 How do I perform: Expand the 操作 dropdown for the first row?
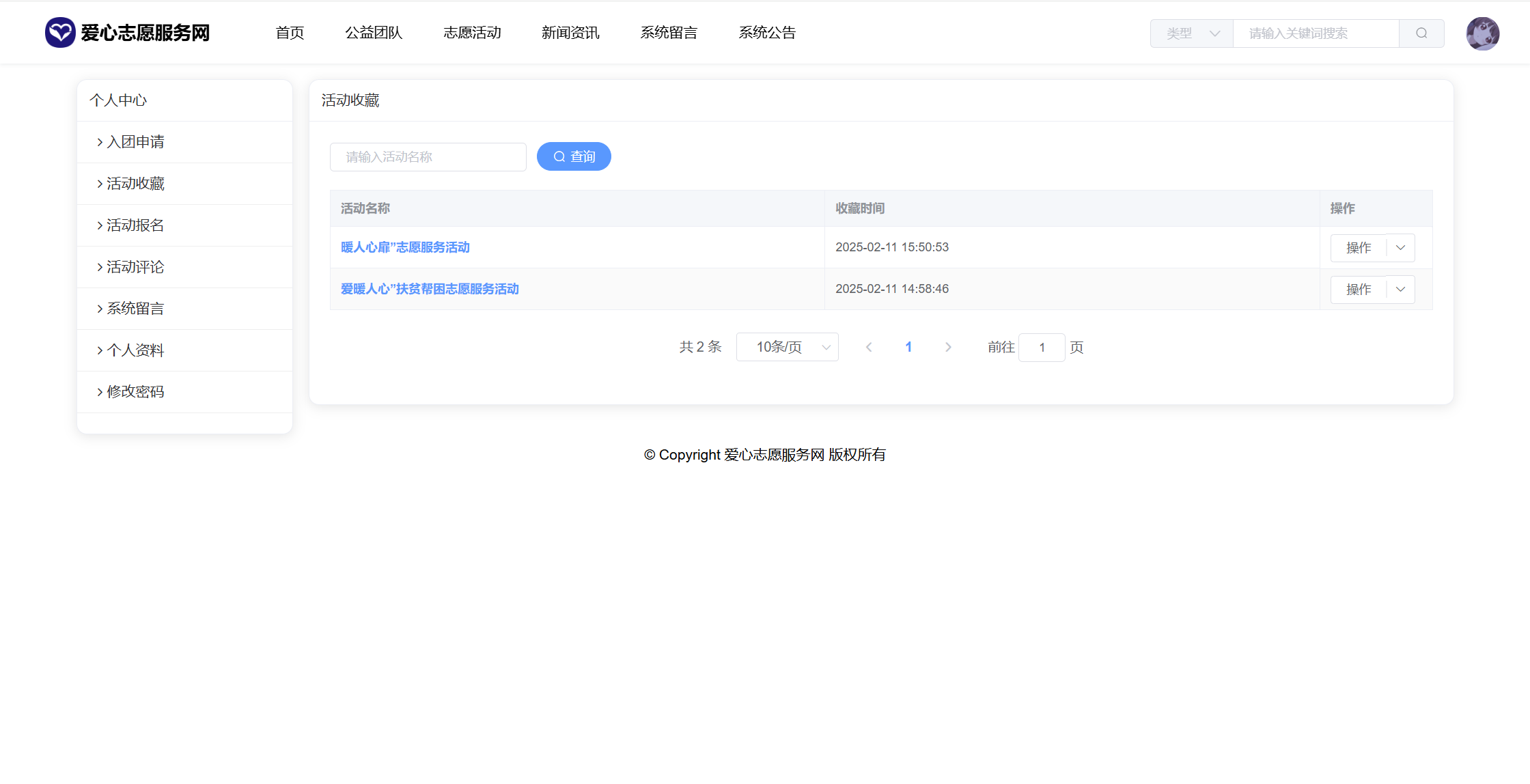(1400, 248)
